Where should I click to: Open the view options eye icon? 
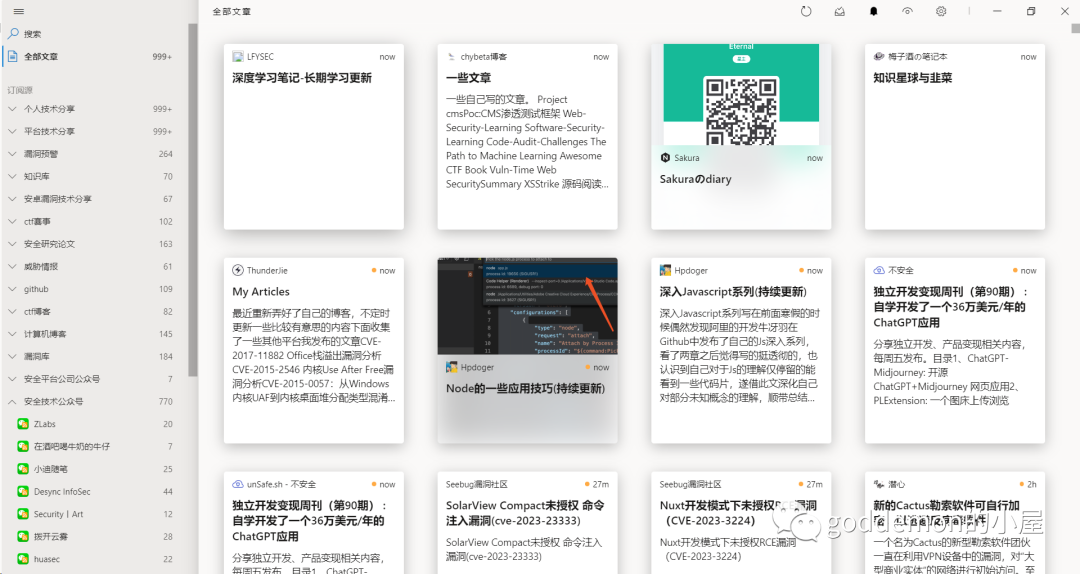(x=907, y=11)
